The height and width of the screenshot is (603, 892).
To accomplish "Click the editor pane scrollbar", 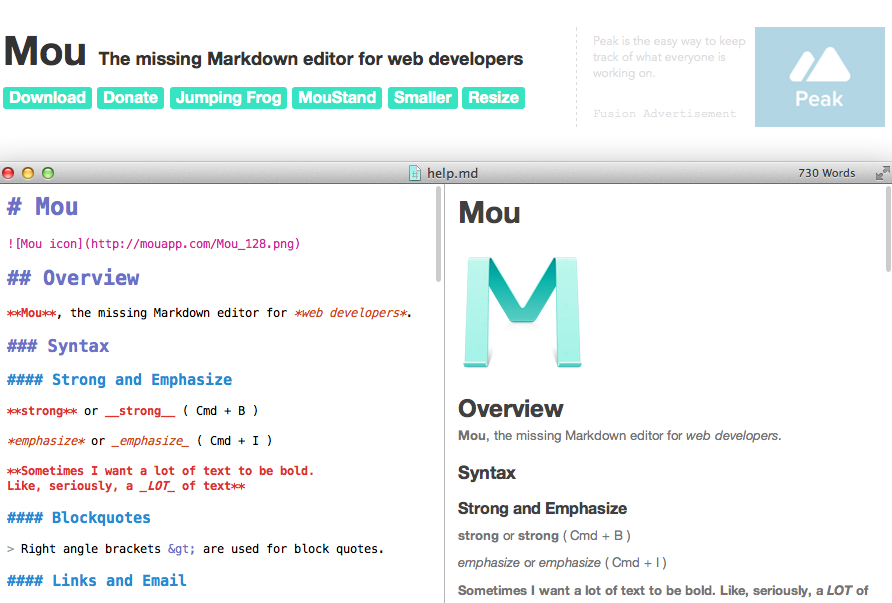I will (x=438, y=234).
